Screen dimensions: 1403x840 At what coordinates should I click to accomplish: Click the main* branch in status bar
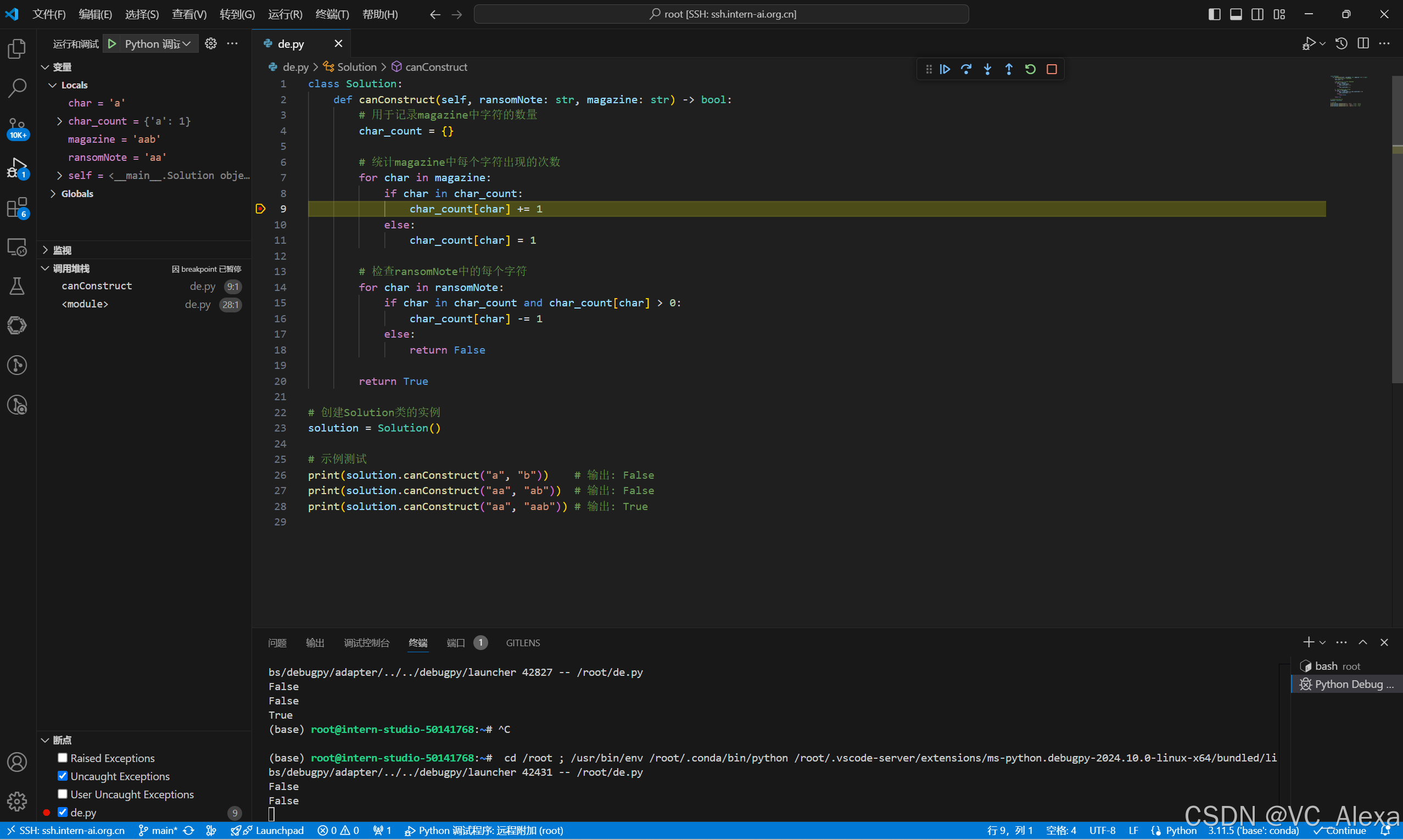coord(158,830)
